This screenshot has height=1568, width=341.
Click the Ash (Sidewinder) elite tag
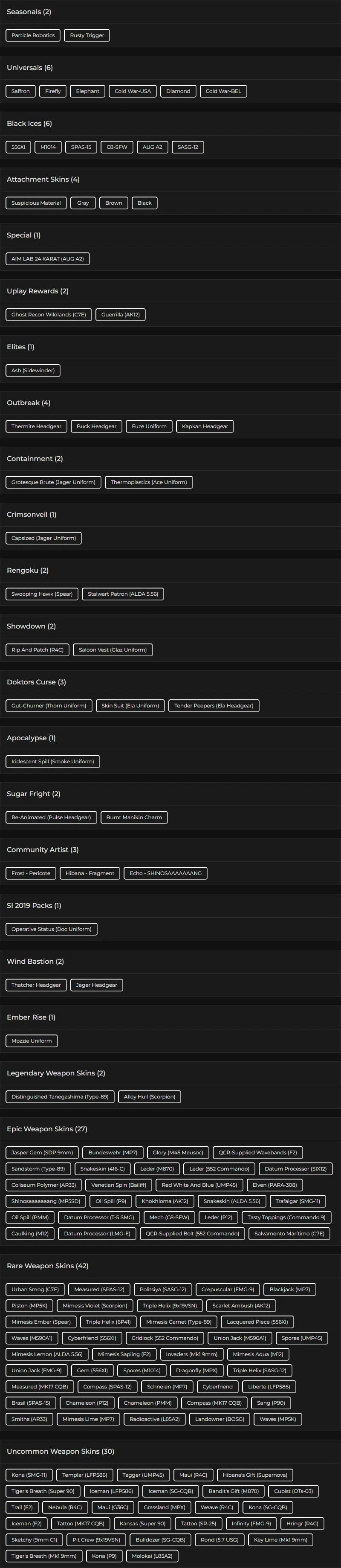coord(33,370)
